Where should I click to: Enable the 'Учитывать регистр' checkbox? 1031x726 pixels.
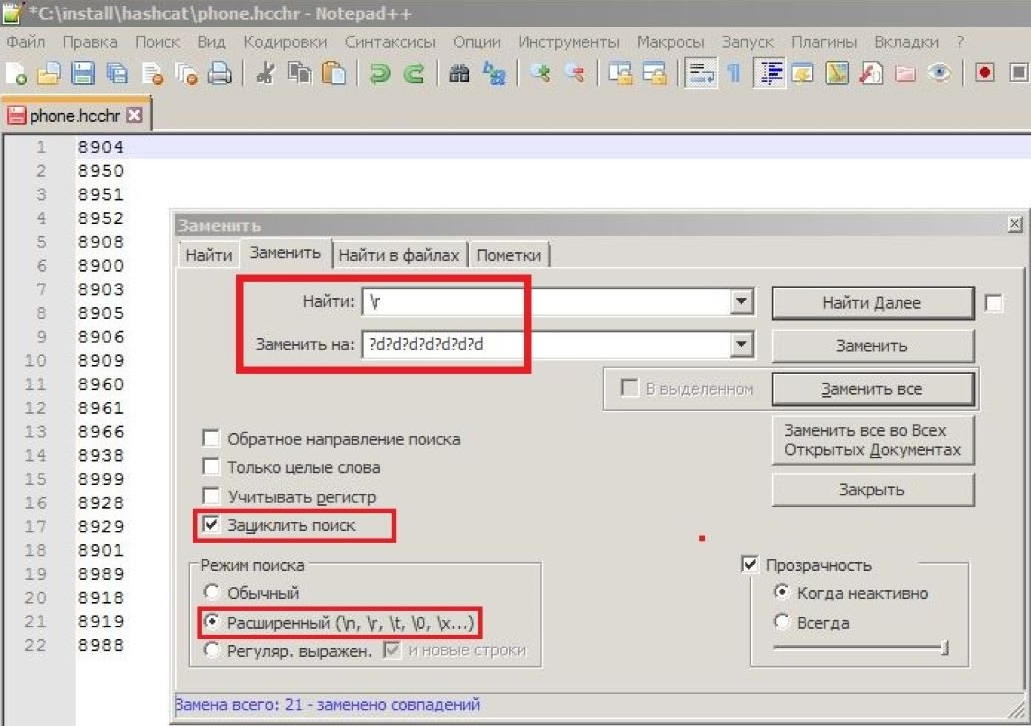[211, 496]
